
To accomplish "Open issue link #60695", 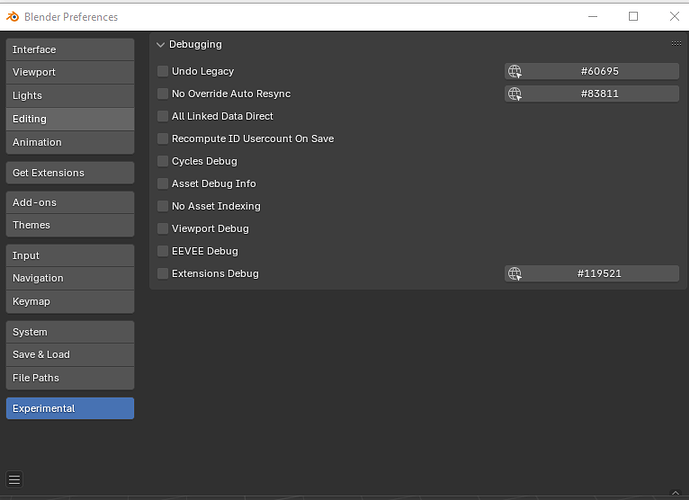I will point(591,71).
